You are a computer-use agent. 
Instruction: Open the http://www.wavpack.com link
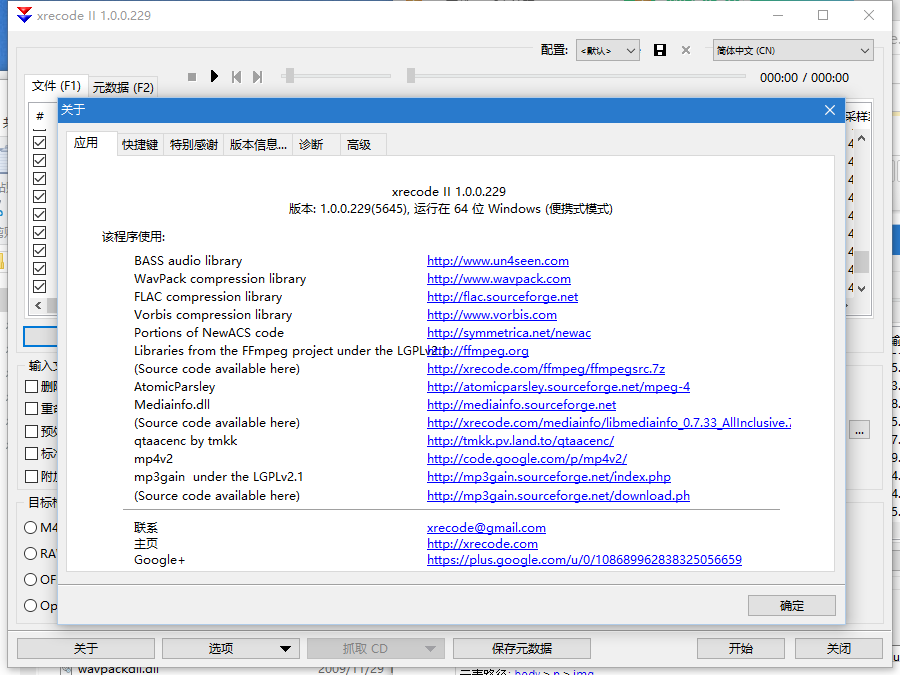(x=498, y=279)
